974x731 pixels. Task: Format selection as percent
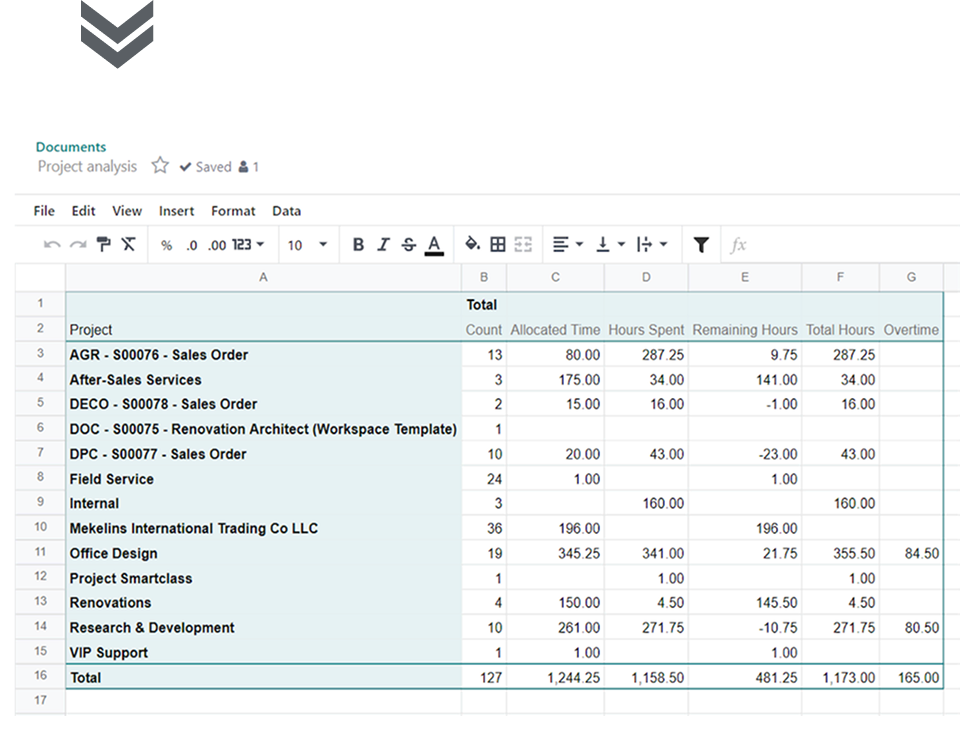166,245
